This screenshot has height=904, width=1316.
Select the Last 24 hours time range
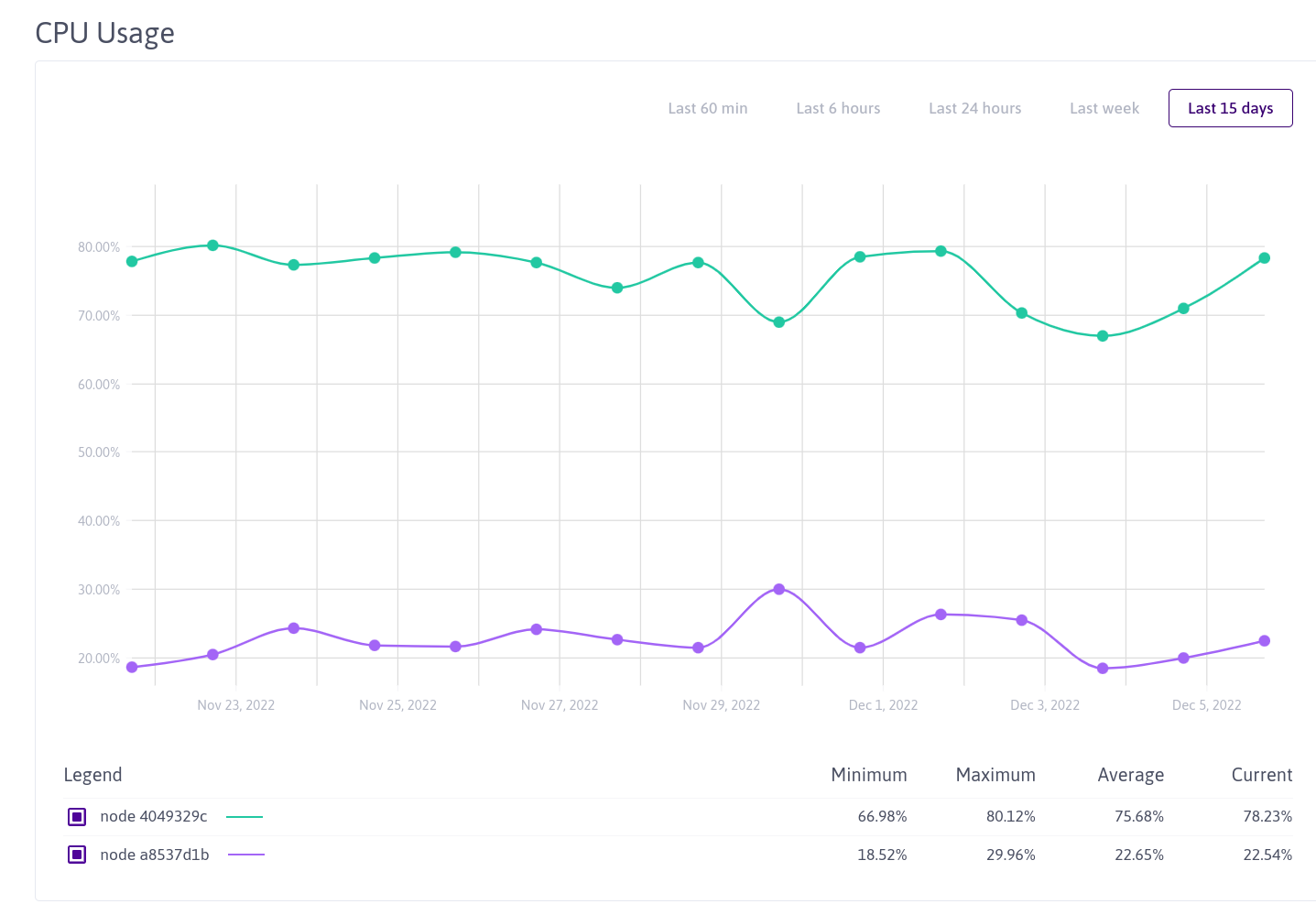[x=974, y=107]
